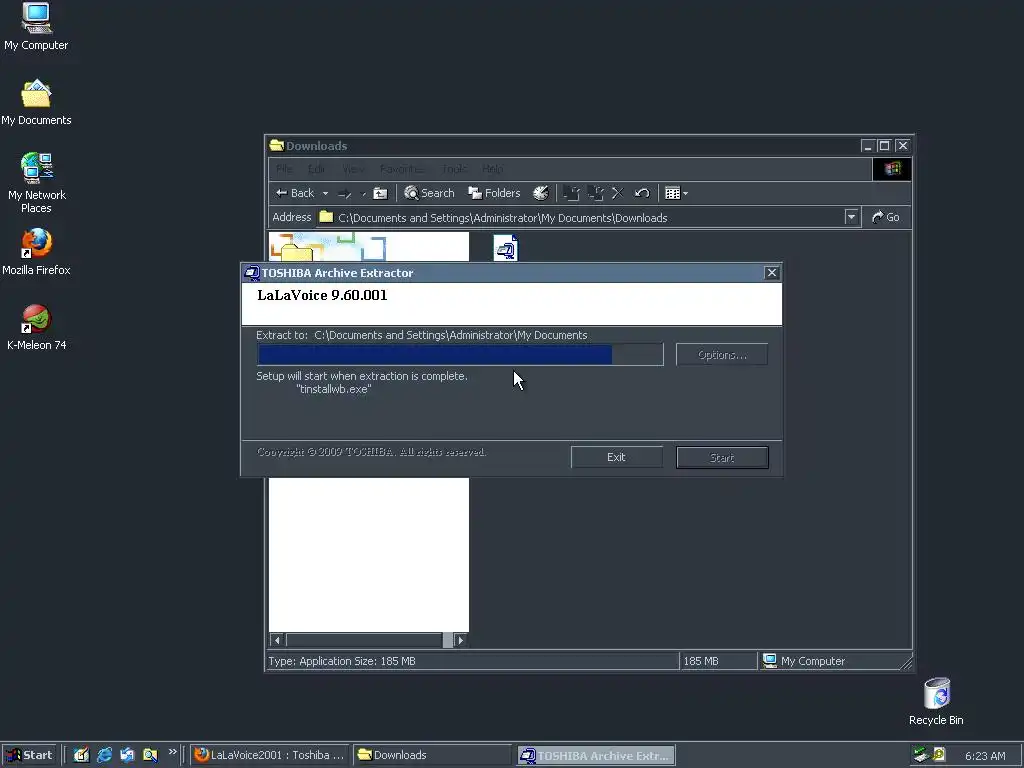This screenshot has width=1024, height=768.
Task: Open the Favorites menu in Downloads window
Action: [x=402, y=169]
